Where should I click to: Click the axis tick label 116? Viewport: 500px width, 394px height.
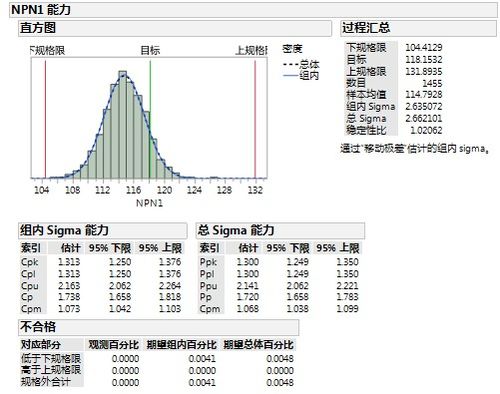(133, 190)
